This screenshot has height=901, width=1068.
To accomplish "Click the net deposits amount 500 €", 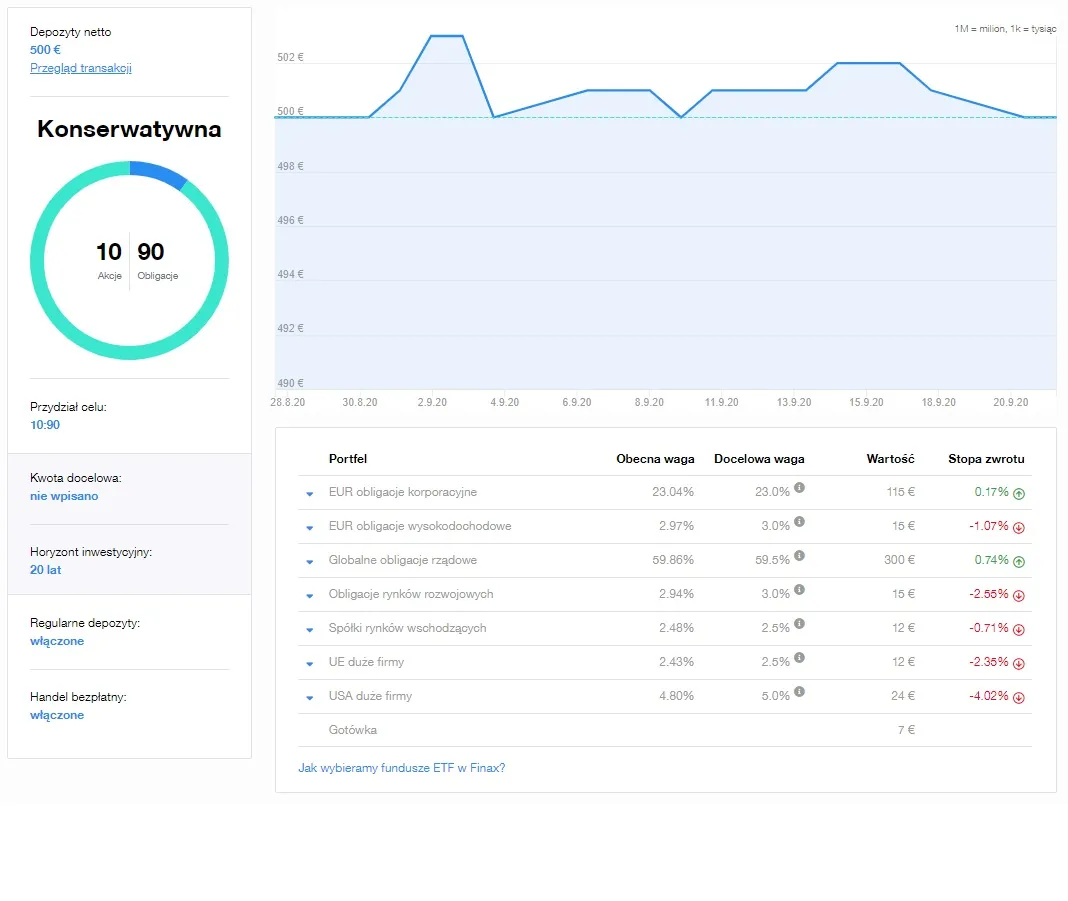I will coord(45,50).
